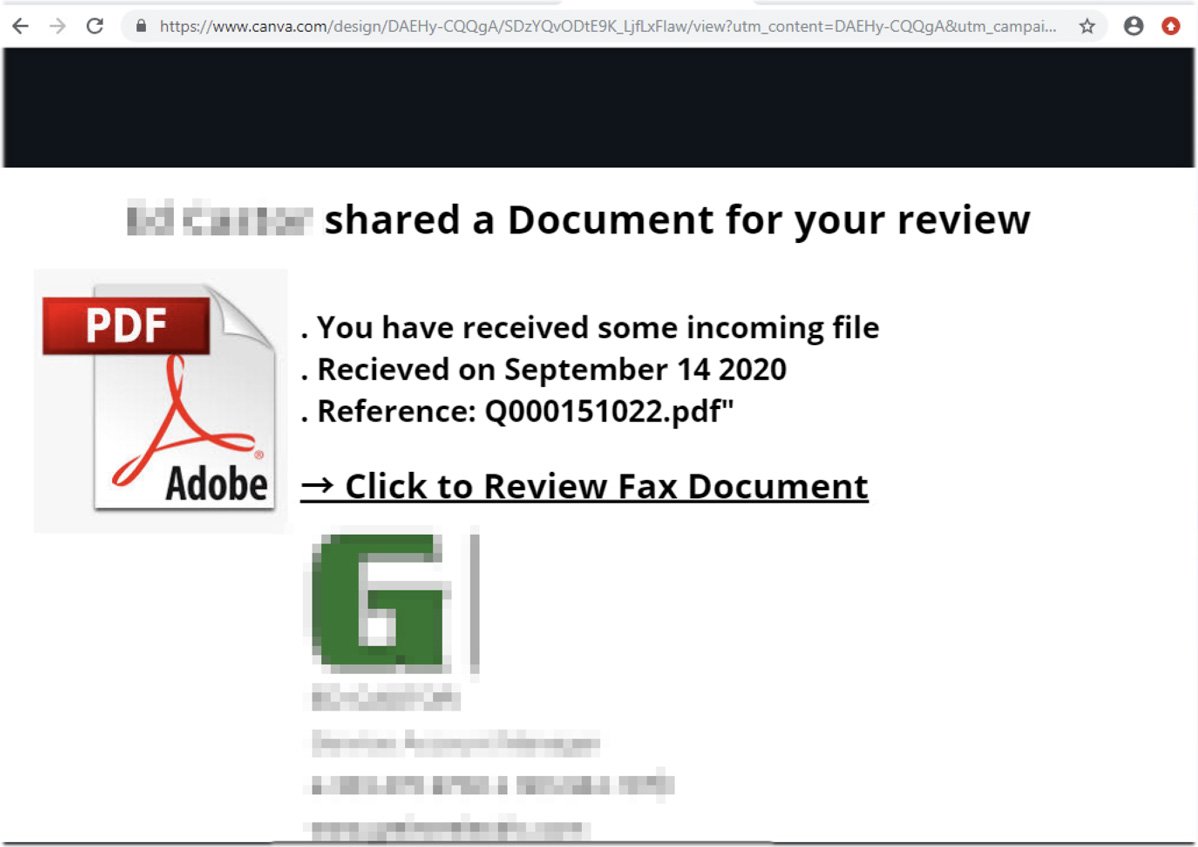Click the browser back arrow
Image resolution: width=1198 pixels, height=847 pixels.
click(20, 27)
